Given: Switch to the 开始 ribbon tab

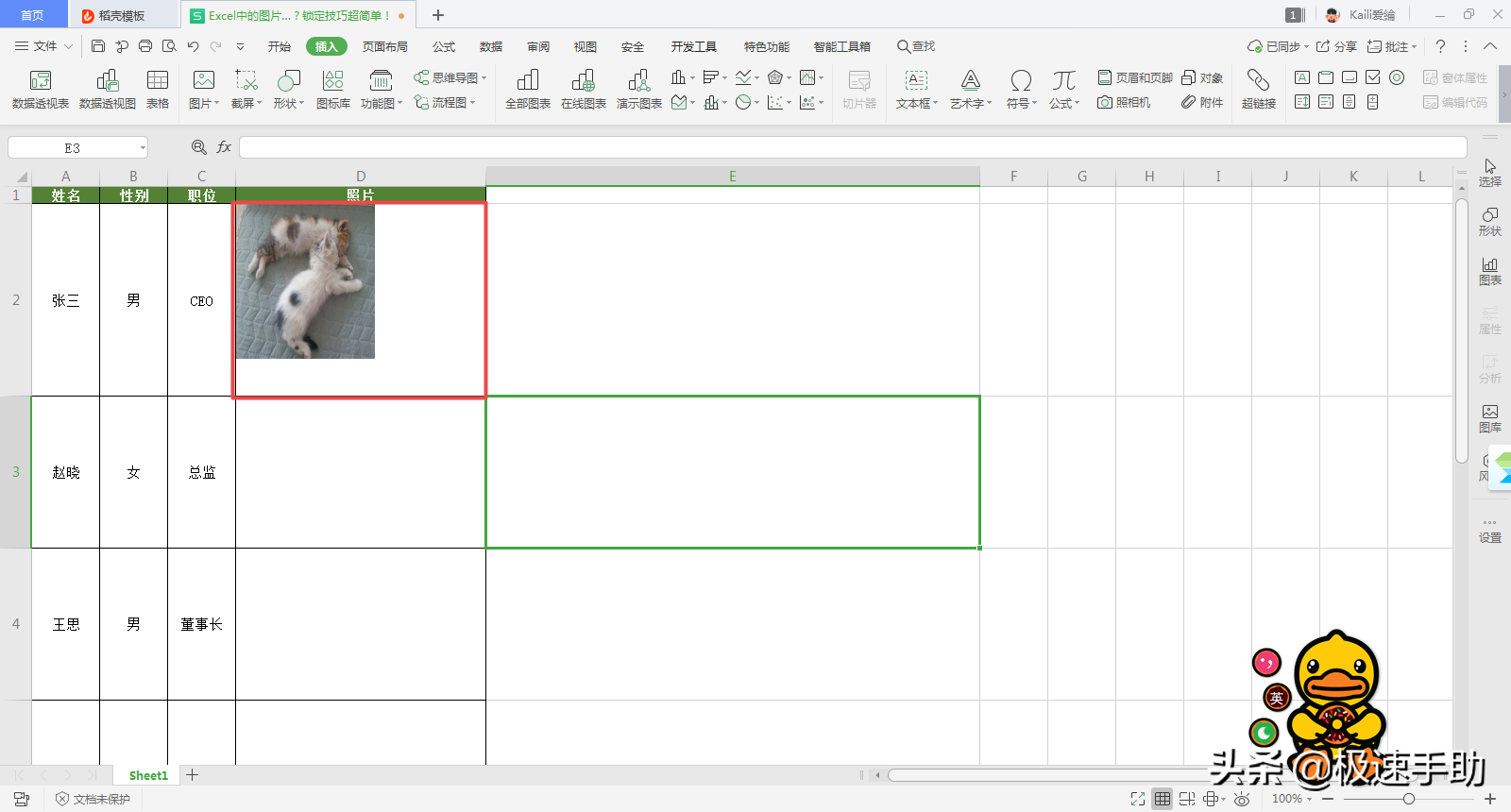Looking at the screenshot, I should [280, 46].
